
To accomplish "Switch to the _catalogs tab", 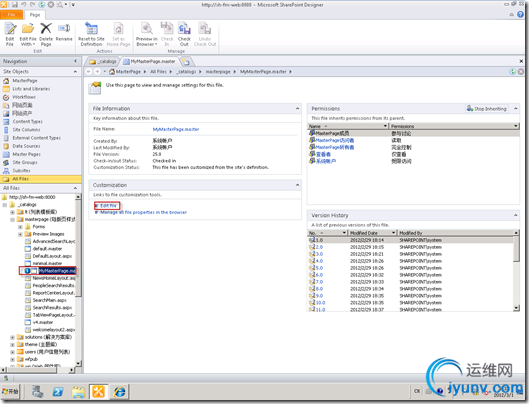I will [103, 61].
